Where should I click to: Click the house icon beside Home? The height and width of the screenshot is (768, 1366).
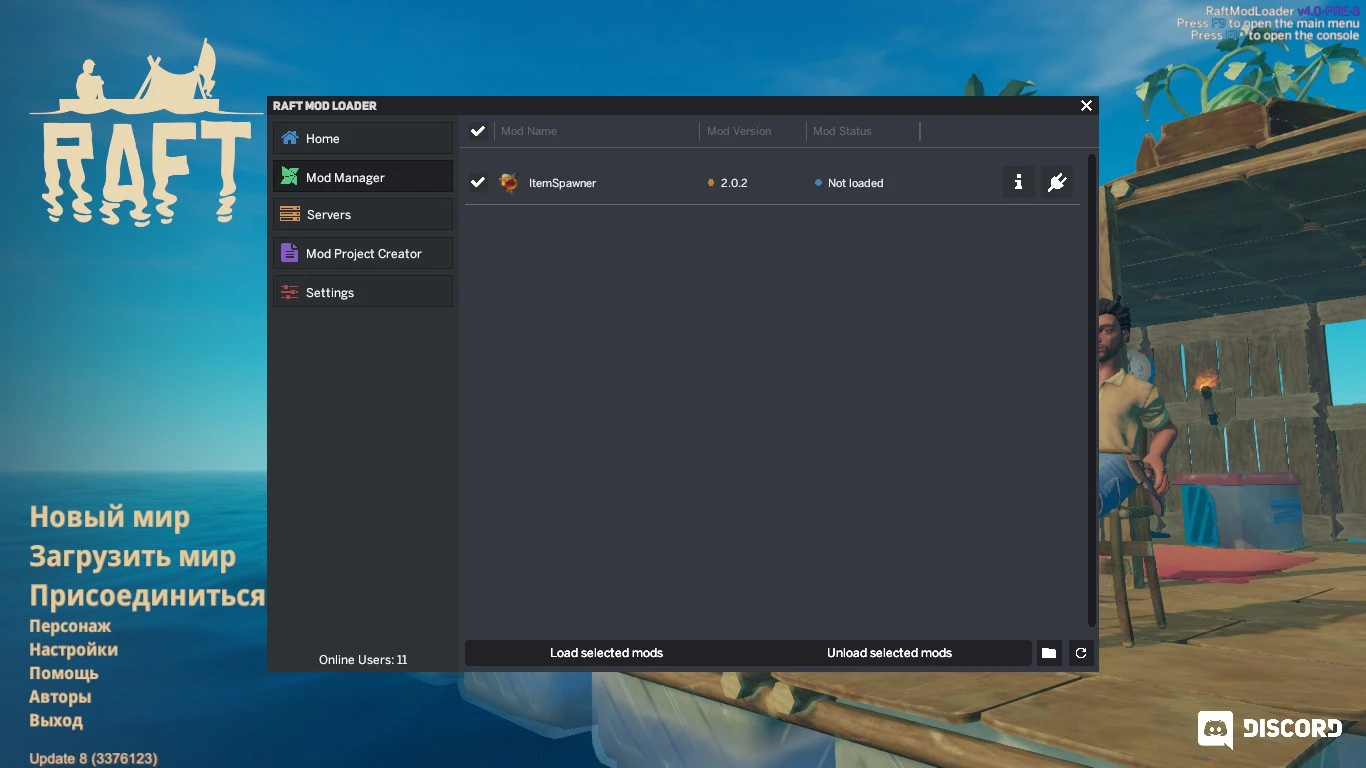288,138
